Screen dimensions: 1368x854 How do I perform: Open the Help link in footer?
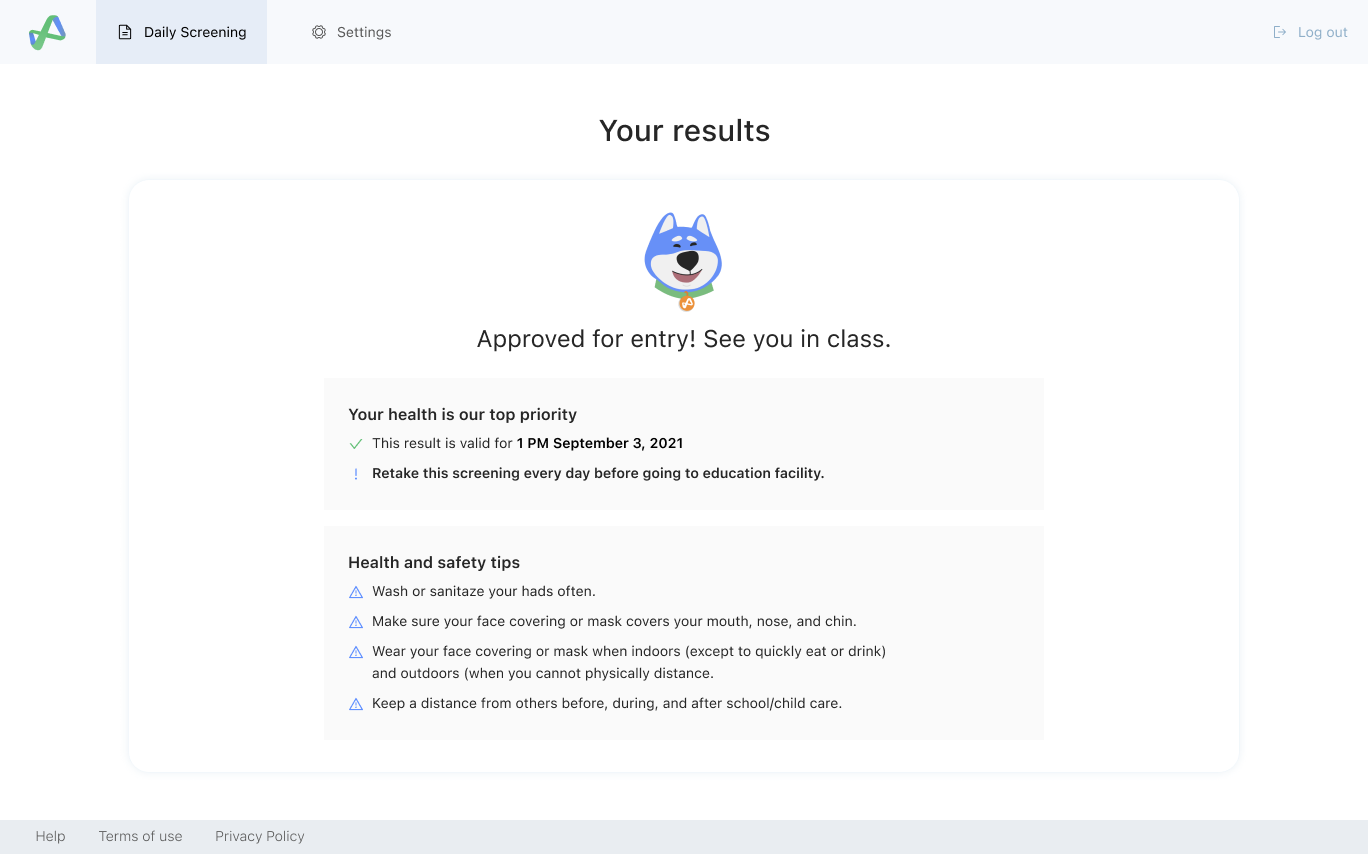tap(50, 836)
